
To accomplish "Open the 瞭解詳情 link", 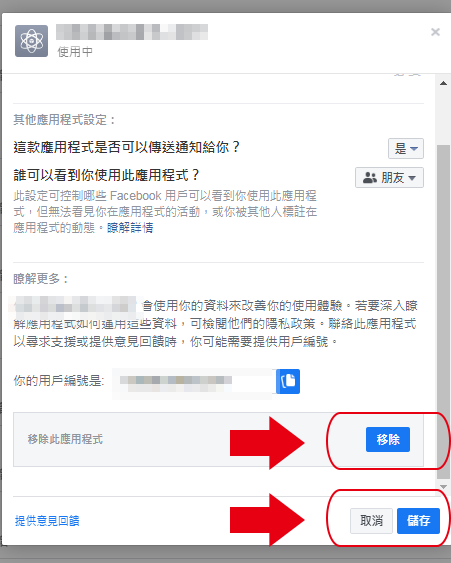I will [130, 228].
